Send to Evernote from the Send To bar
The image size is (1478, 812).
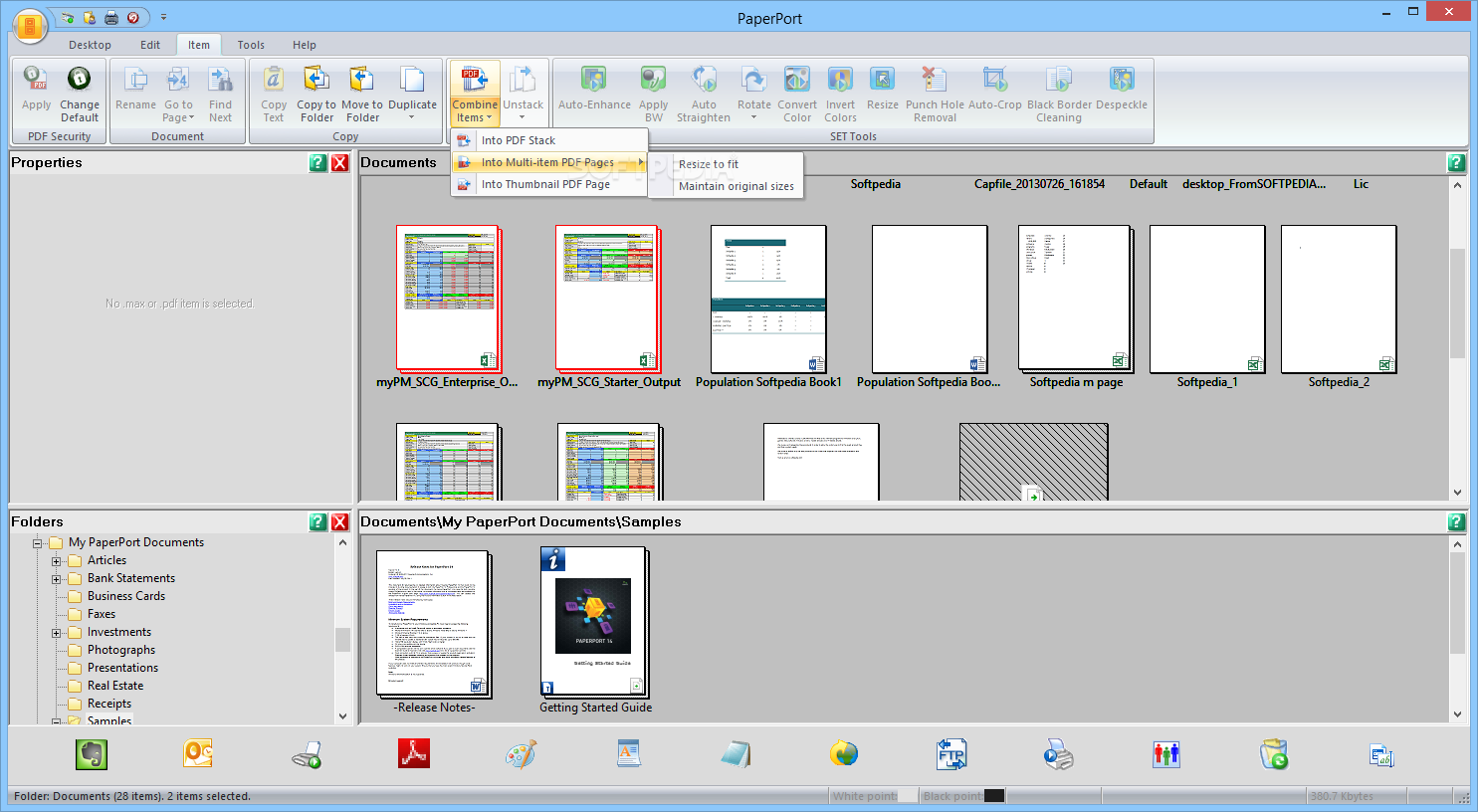pos(92,754)
